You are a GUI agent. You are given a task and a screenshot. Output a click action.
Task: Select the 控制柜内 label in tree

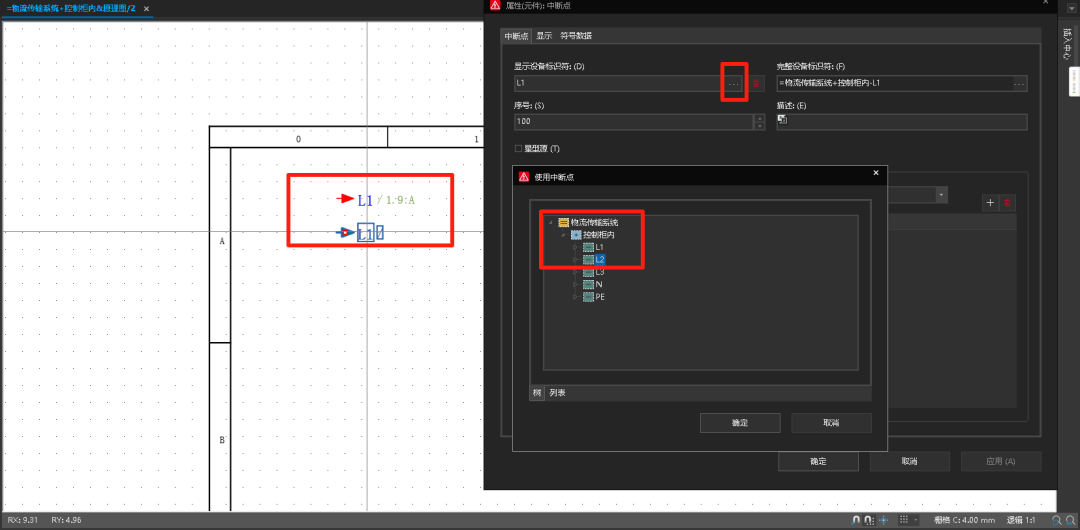(599, 234)
